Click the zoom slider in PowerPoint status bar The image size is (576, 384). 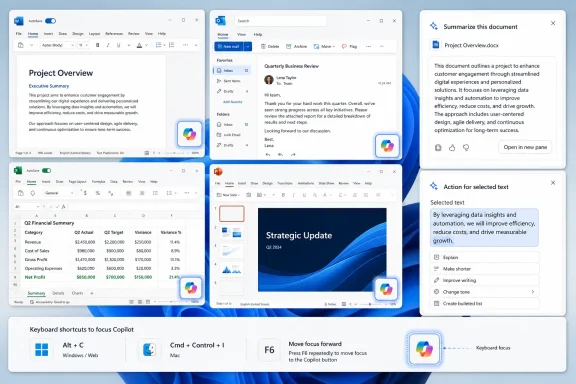click(x=370, y=304)
